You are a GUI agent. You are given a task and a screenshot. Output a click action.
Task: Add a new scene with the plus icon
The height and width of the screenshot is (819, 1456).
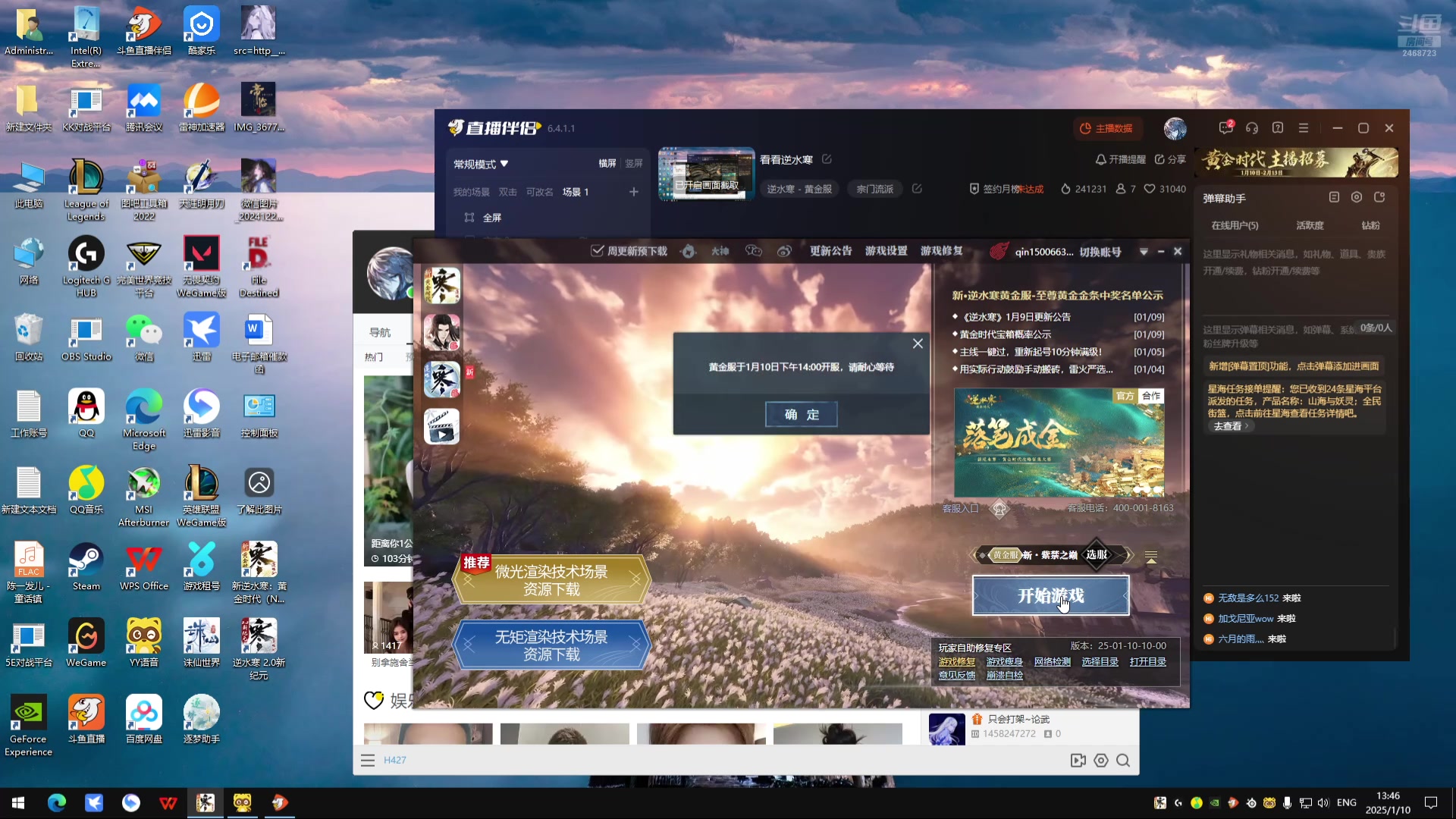coord(633,192)
